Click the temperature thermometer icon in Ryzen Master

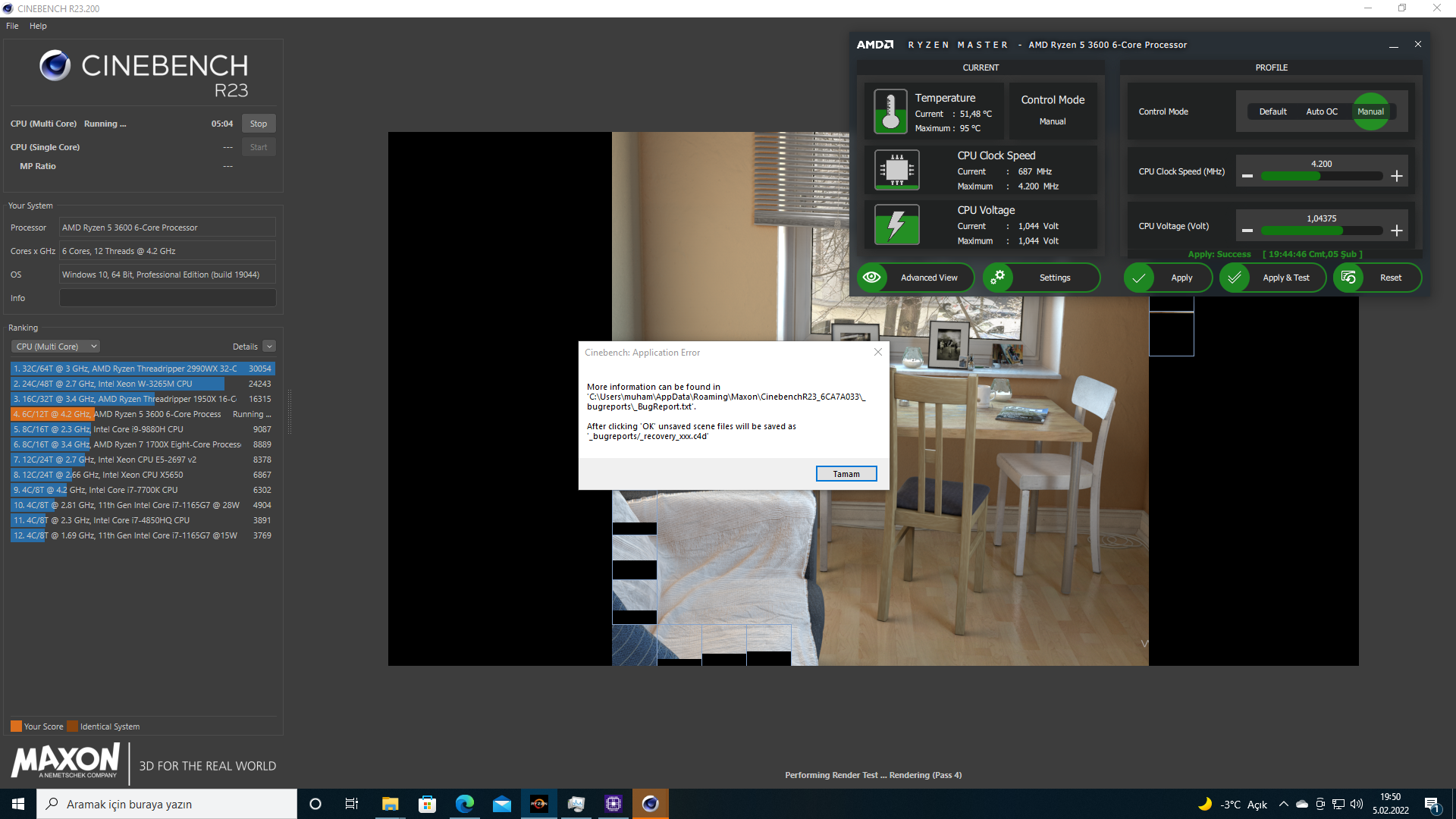click(890, 111)
